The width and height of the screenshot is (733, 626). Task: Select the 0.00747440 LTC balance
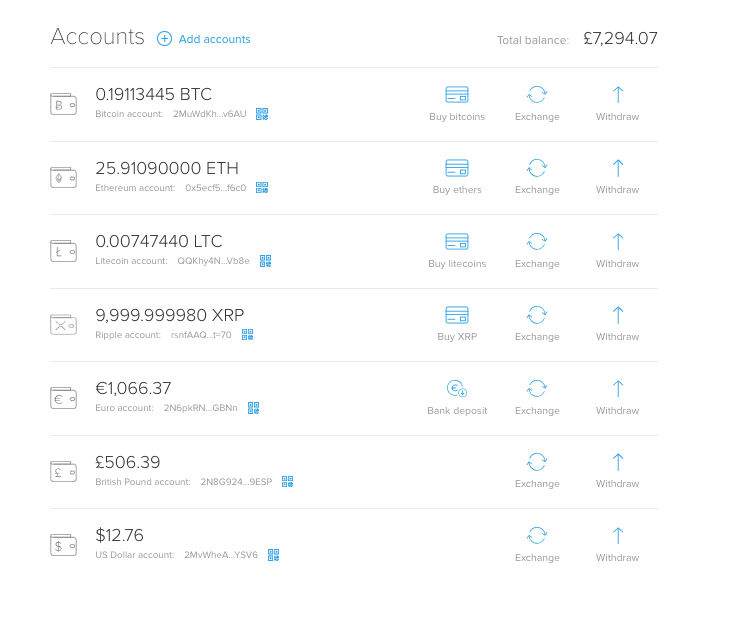point(158,241)
